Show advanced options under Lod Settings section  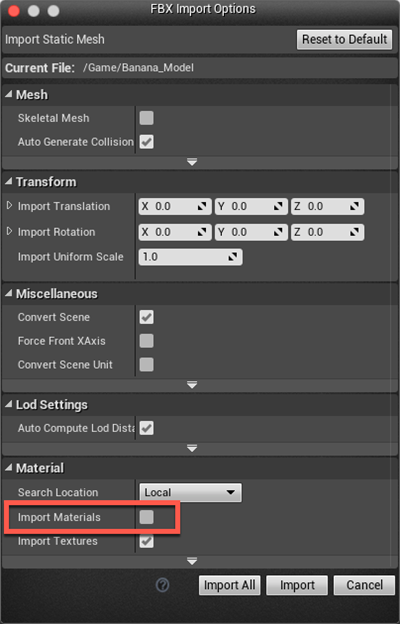point(192,448)
